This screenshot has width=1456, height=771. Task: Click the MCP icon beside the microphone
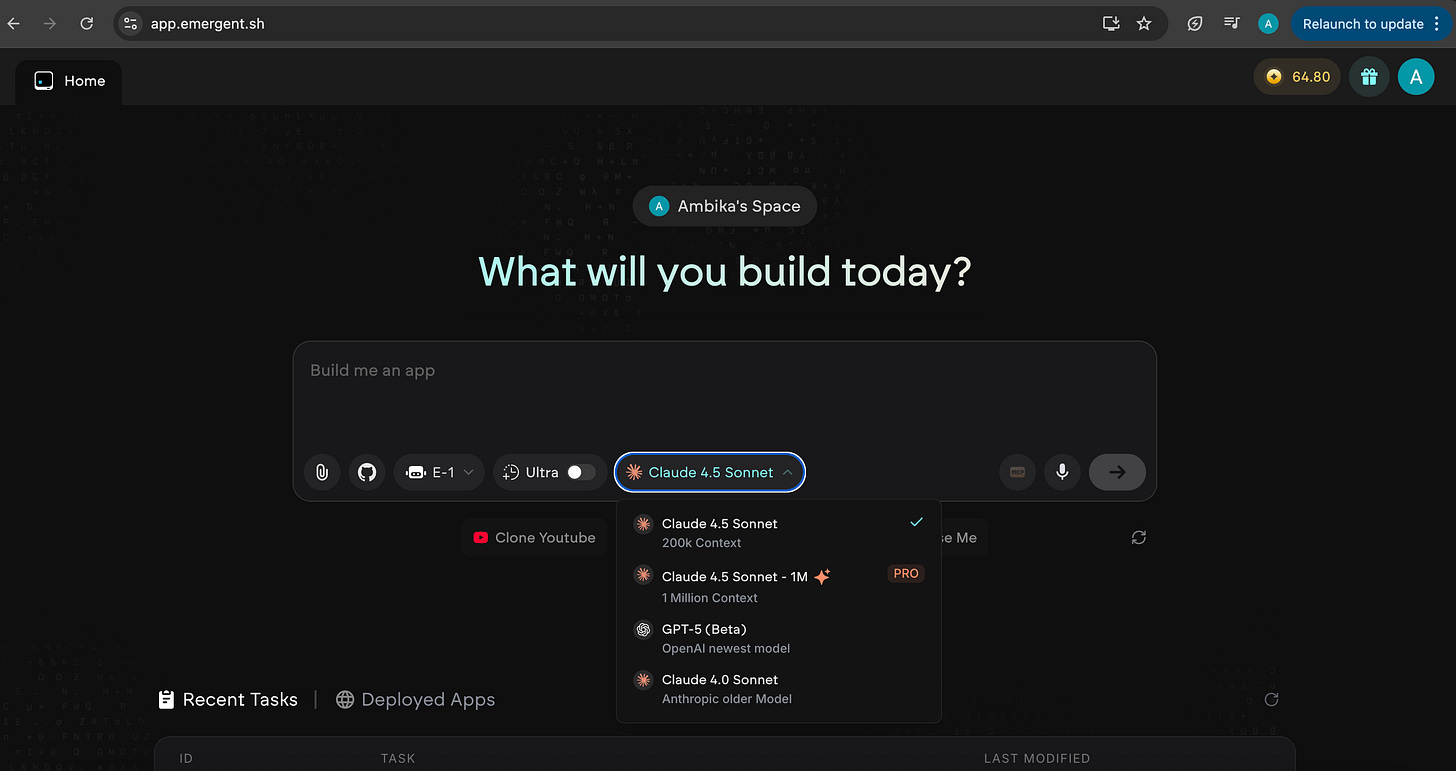point(1018,472)
